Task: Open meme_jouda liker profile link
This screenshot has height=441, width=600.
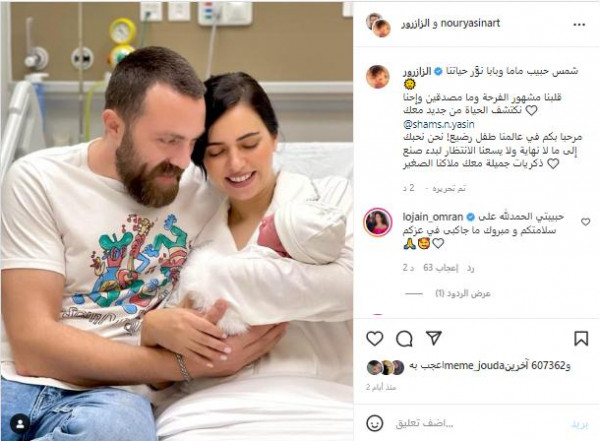Action: click(479, 366)
